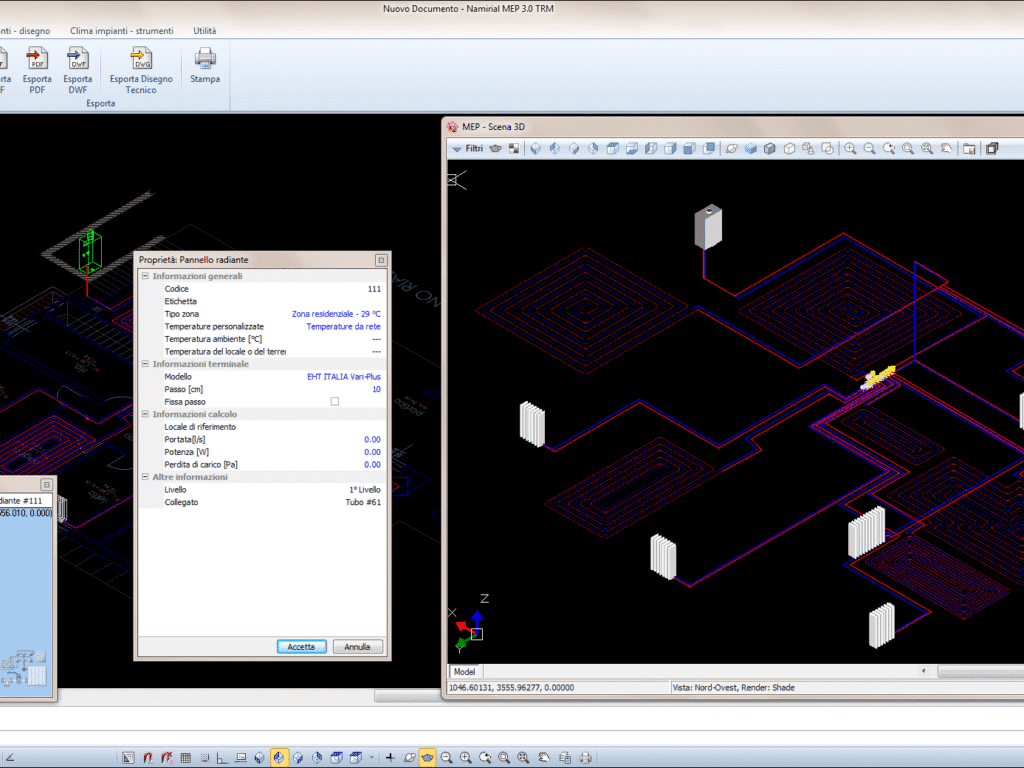Viewport: 1024px width, 768px height.
Task: Click the Accetta button
Action: [x=301, y=647]
